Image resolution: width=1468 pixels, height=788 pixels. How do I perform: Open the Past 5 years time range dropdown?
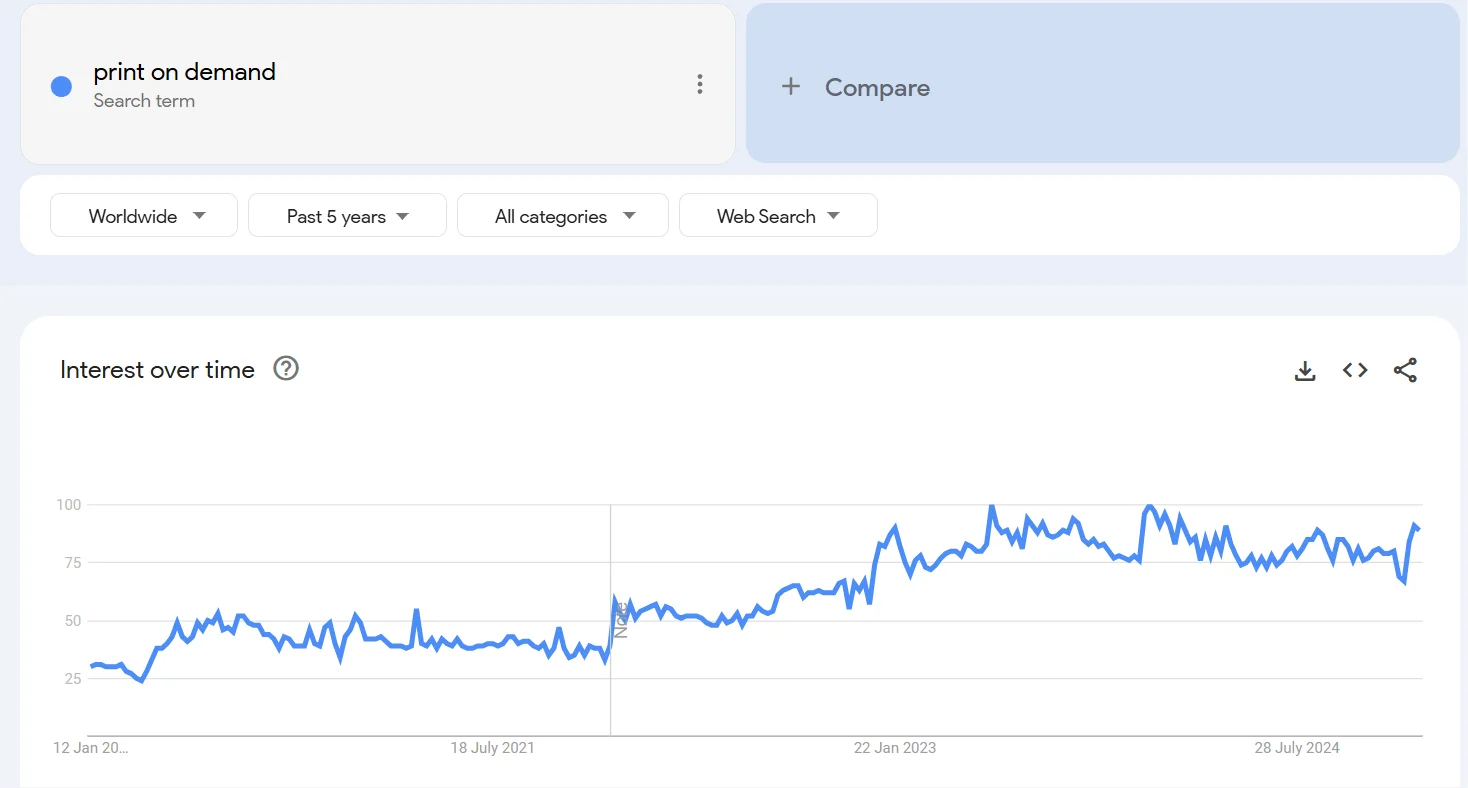(x=347, y=216)
